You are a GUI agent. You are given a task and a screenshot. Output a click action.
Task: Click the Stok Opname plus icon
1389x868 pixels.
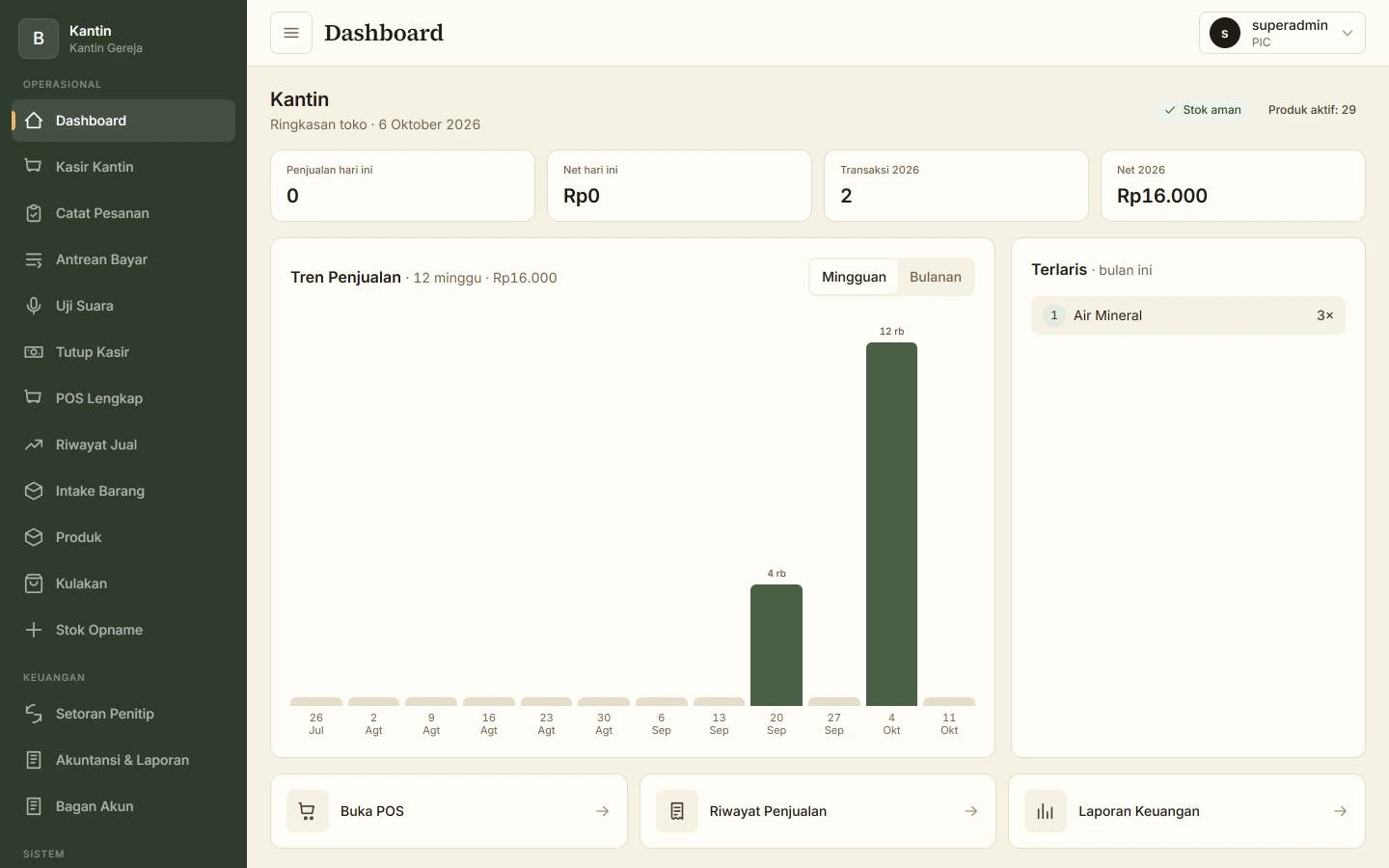pyautogui.click(x=34, y=630)
